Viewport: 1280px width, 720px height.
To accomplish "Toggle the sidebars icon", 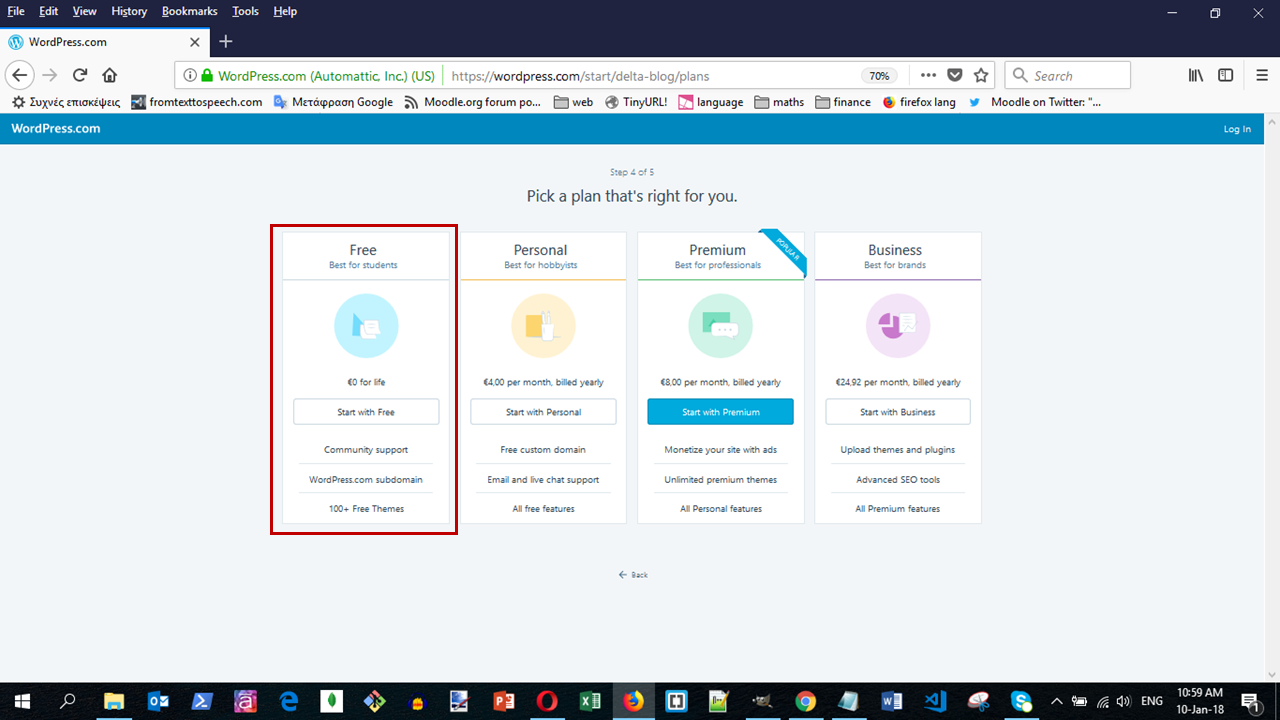I will tap(1226, 75).
